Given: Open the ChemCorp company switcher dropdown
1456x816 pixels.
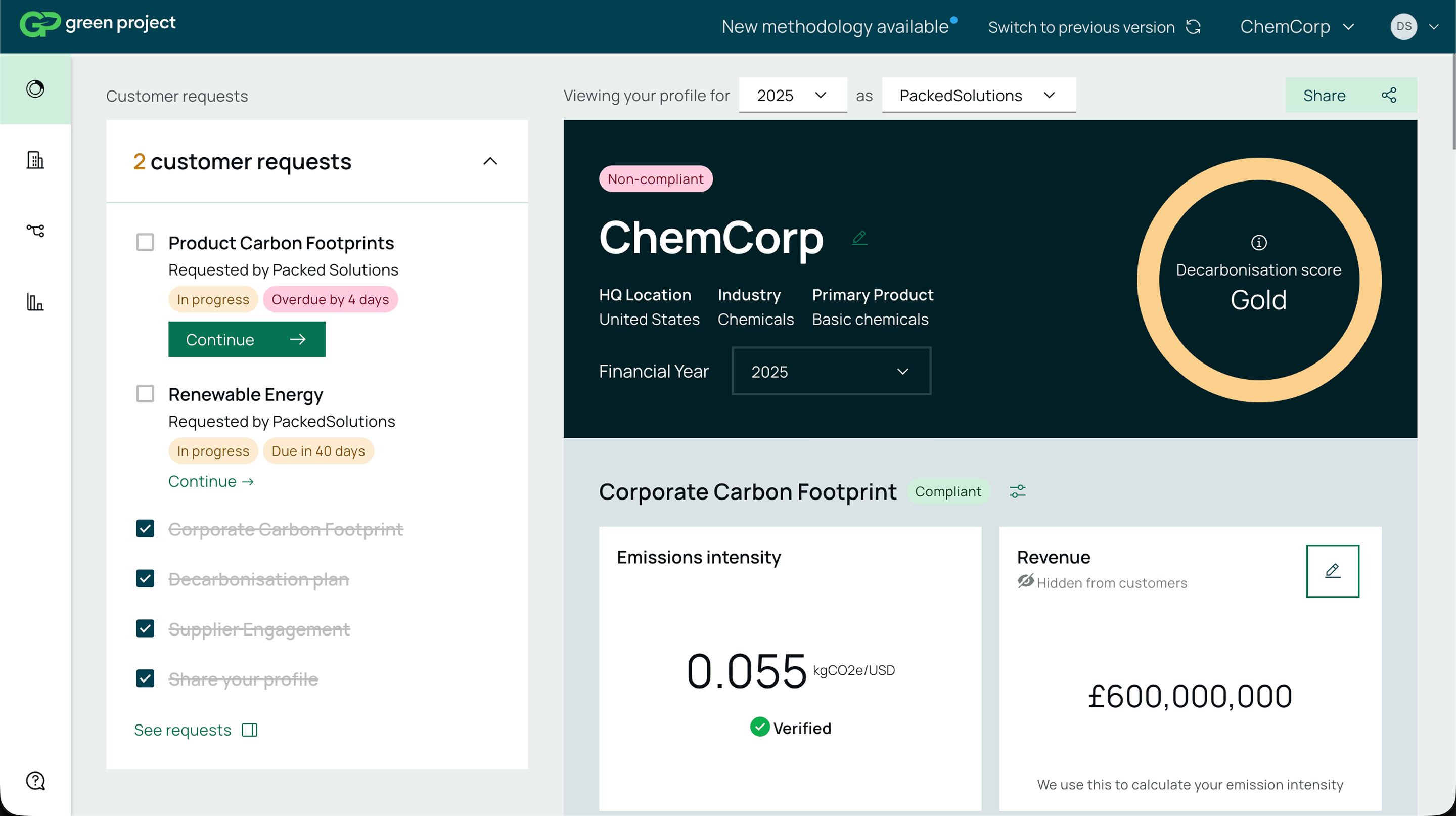Looking at the screenshot, I should [1297, 27].
